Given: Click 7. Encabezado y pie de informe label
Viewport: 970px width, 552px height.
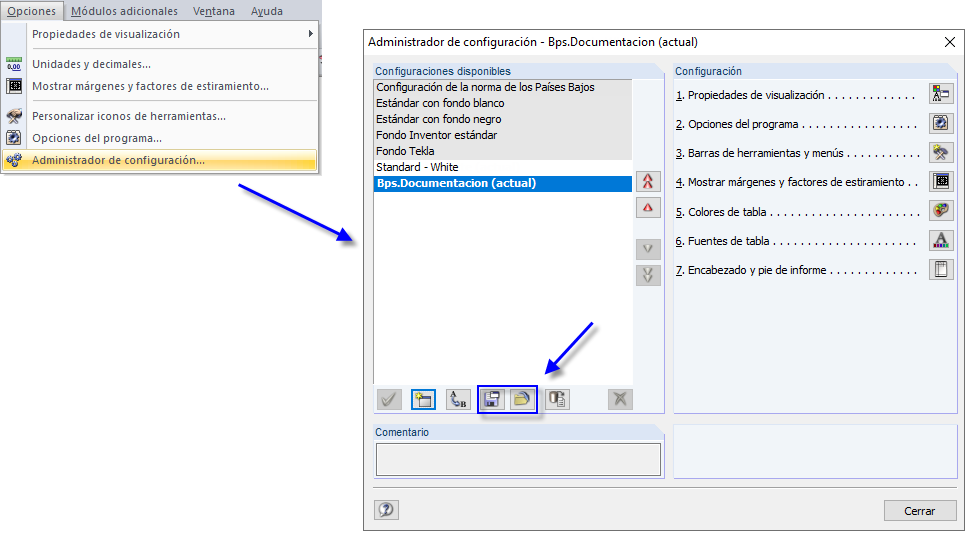Looking at the screenshot, I should click(x=751, y=270).
